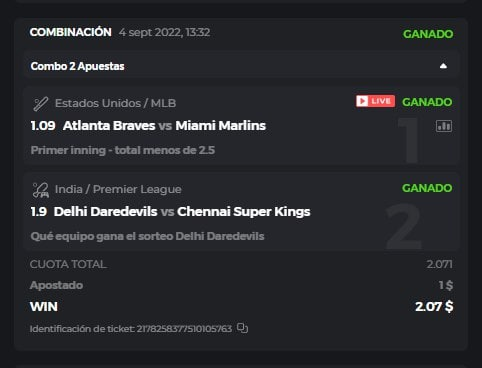Viewport: 482px width, 368px height.
Task: Collapse the Combo 2 Apuestas section
Action: point(443,66)
